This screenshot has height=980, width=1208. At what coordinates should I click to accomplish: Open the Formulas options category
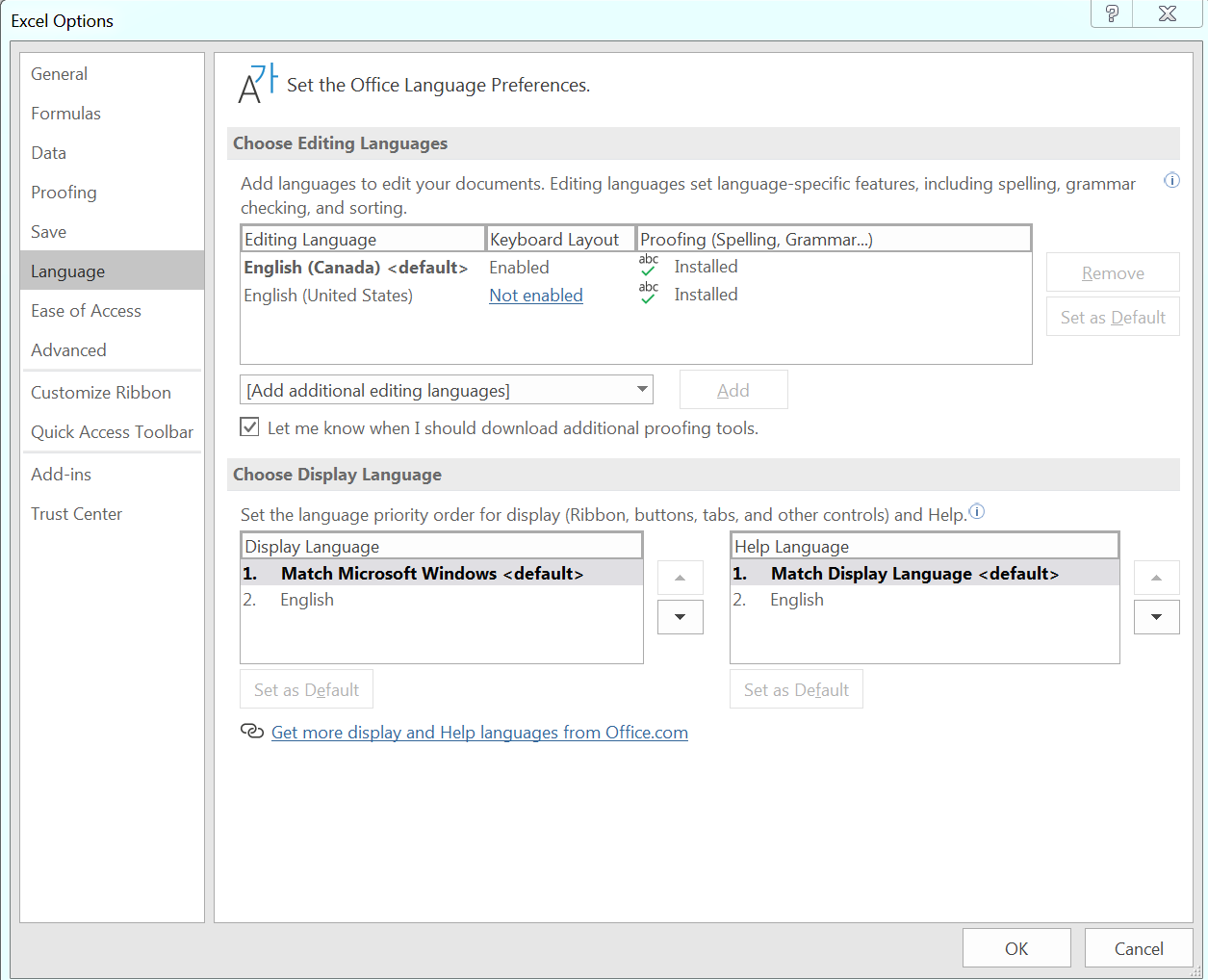[x=112, y=114]
